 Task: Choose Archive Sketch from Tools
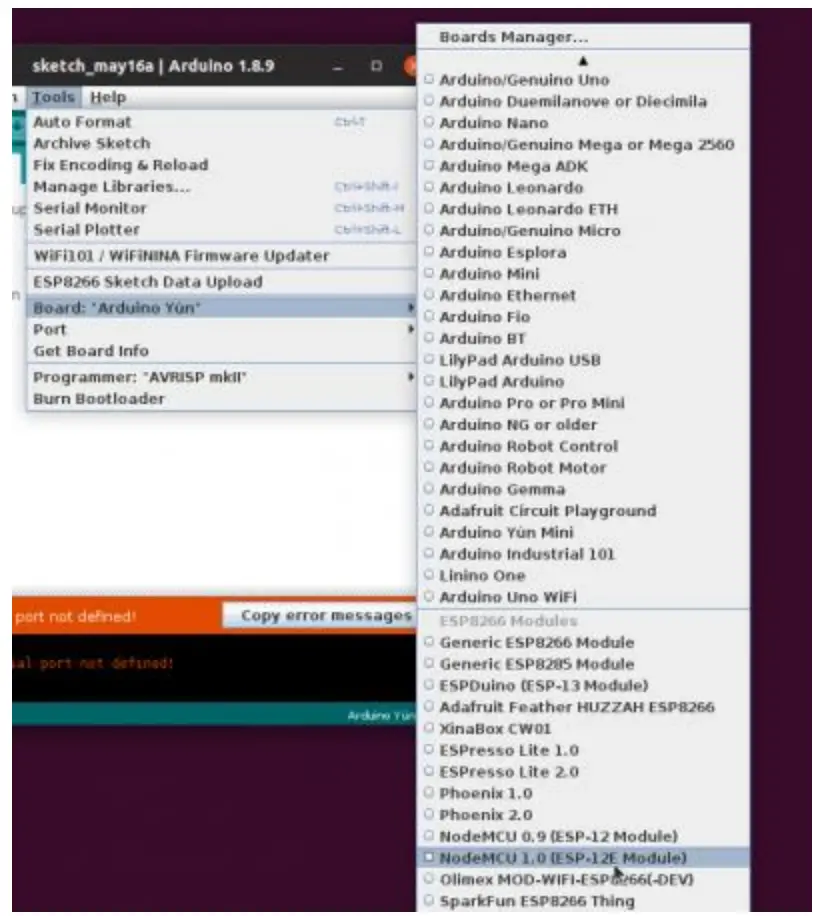point(221,144)
